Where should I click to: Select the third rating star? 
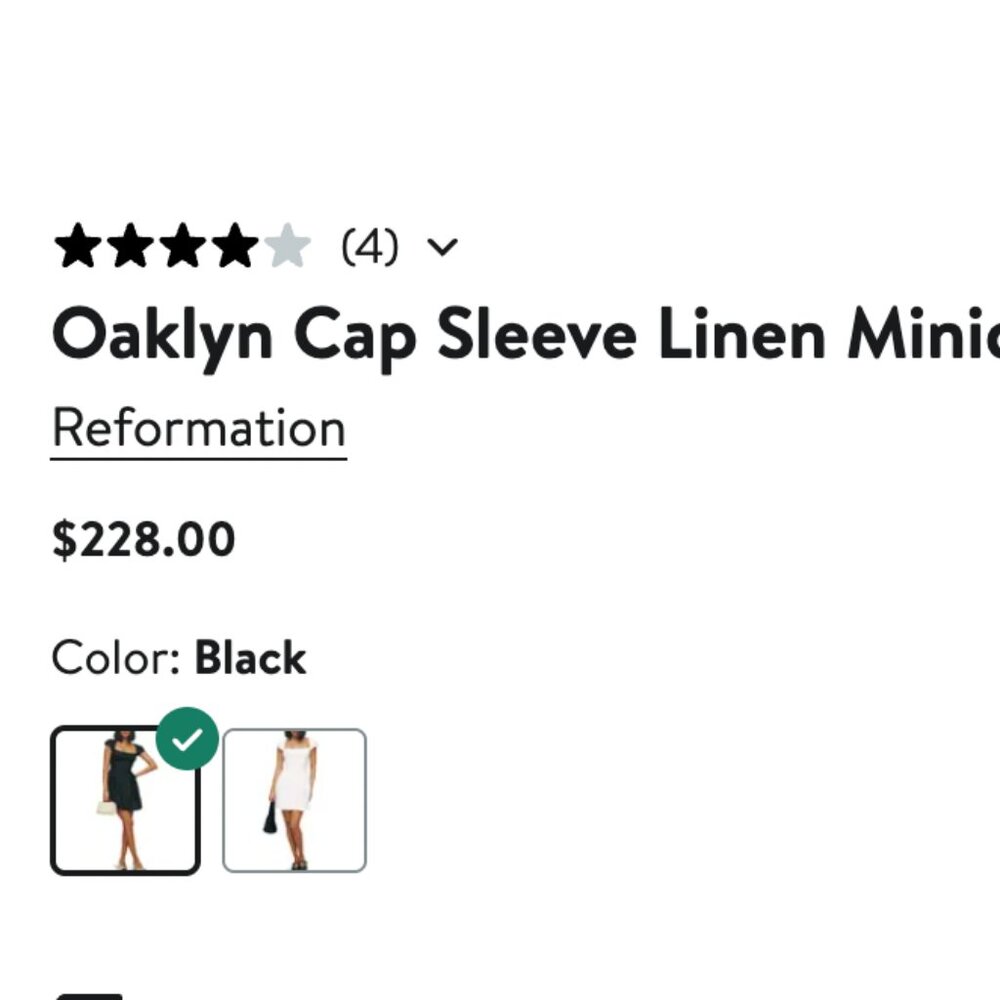click(x=184, y=246)
